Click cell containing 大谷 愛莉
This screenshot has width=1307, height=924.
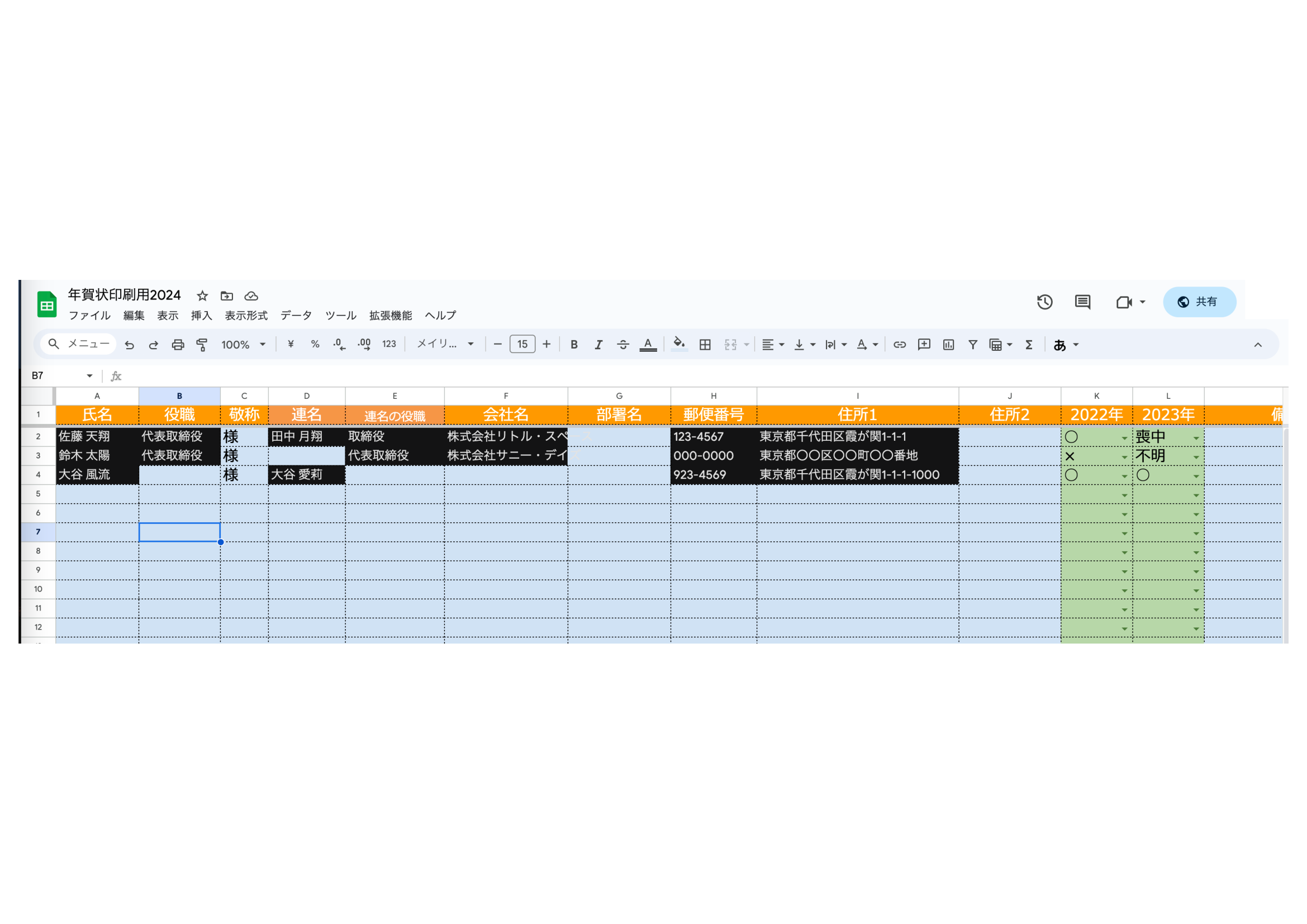coord(306,475)
